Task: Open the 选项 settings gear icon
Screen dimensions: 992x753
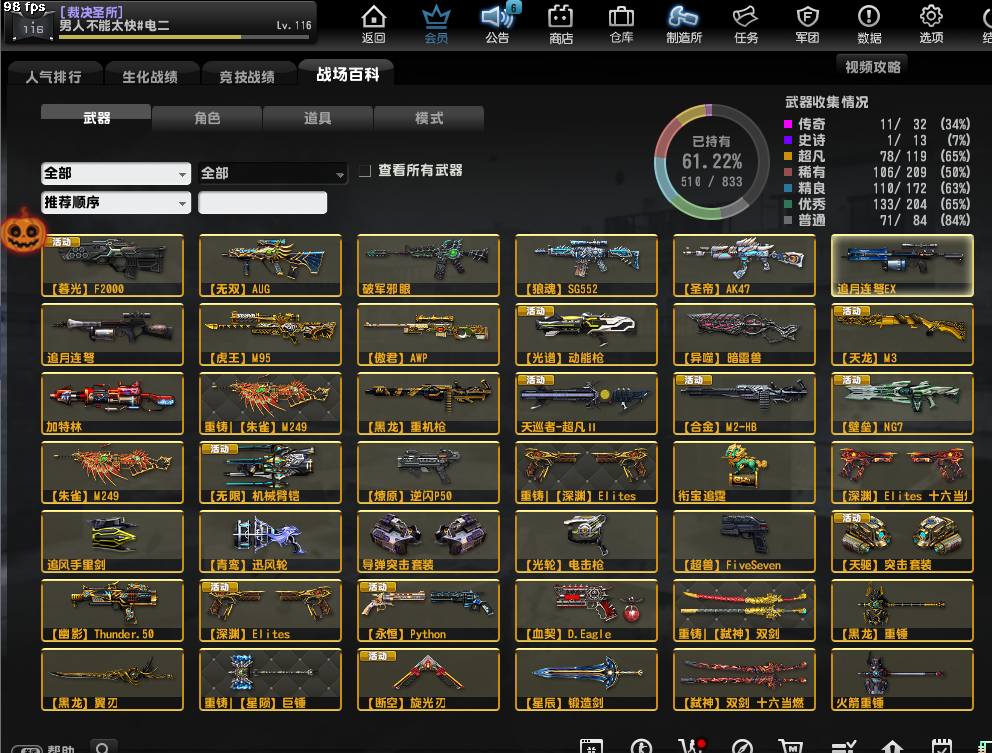Action: pyautogui.click(x=931, y=24)
